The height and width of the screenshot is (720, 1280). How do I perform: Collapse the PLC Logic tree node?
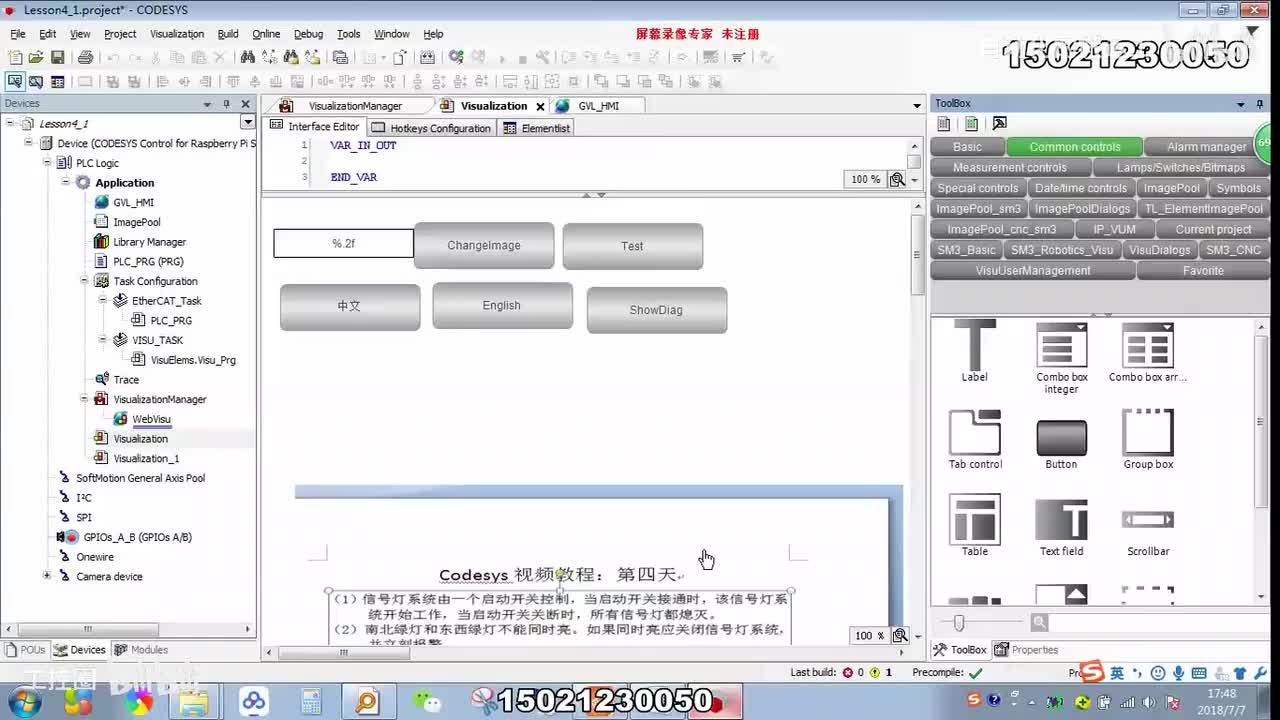(x=47, y=162)
